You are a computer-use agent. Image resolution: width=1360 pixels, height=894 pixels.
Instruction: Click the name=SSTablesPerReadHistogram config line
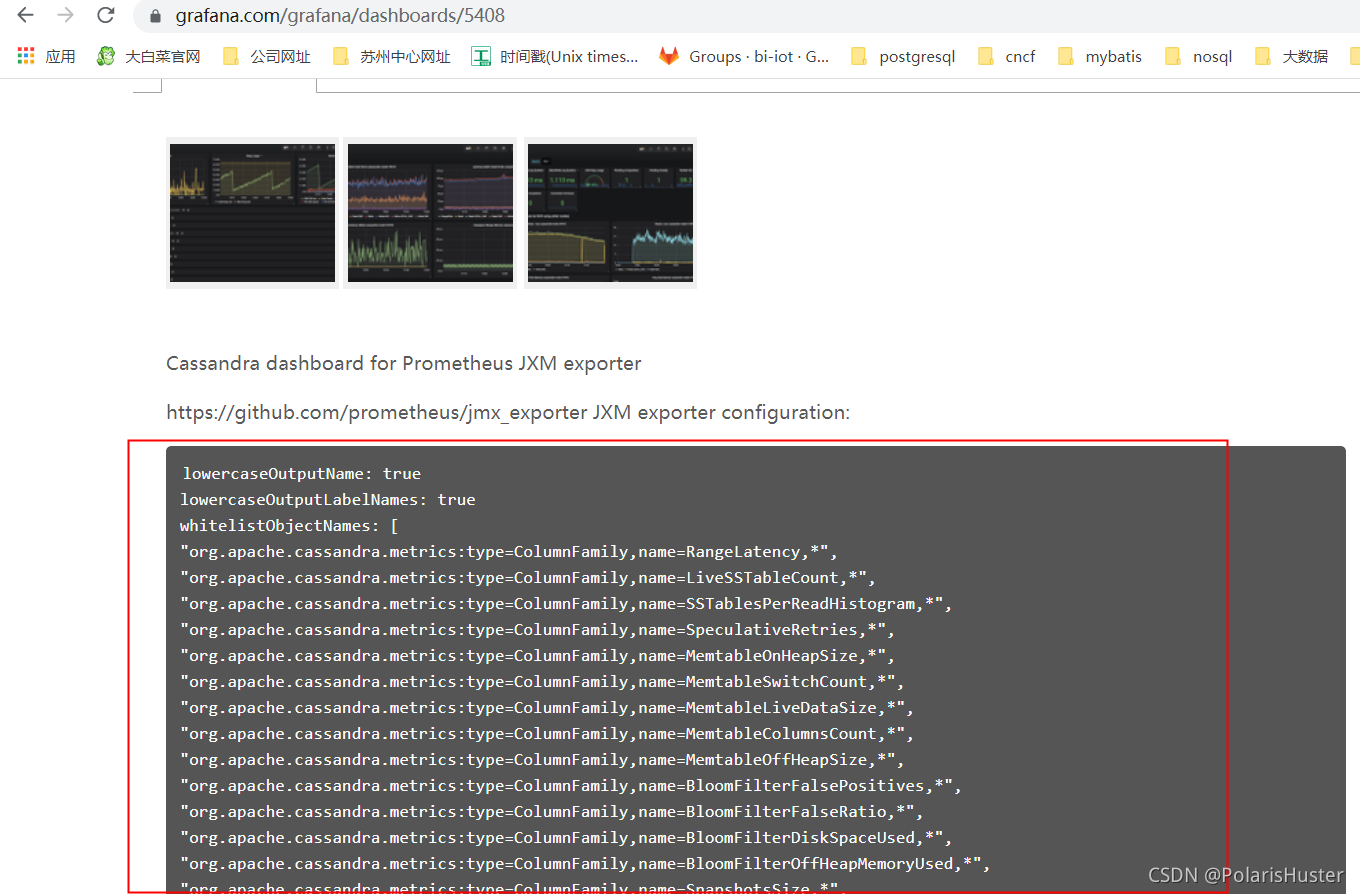pos(566,604)
